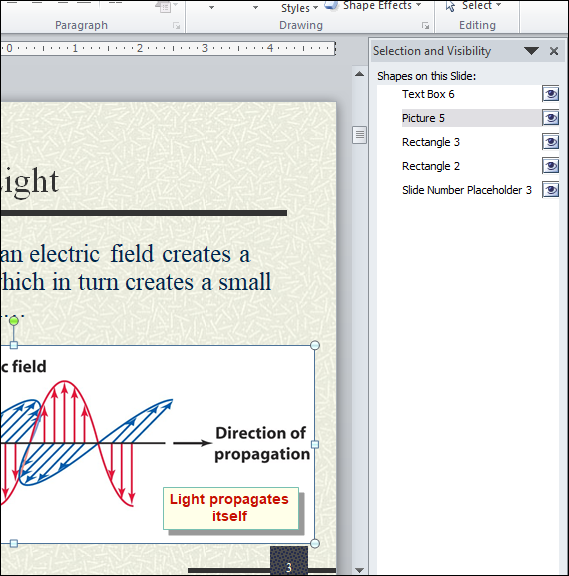Click the horizontal ruler bar
Image resolution: width=569 pixels, height=576 pixels.
168,48
